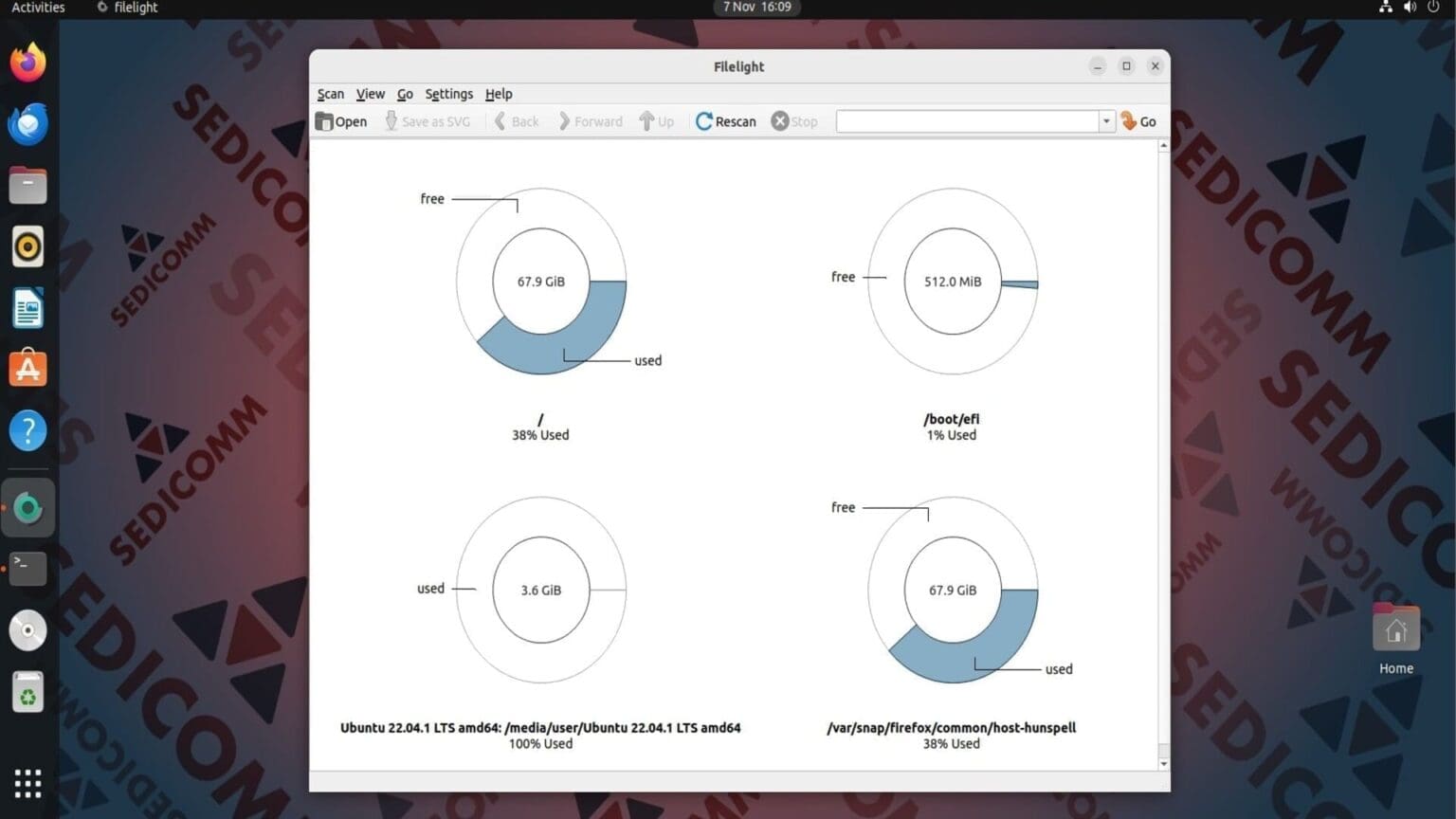
Task: Open Terminal from the dock
Action: pyautogui.click(x=27, y=569)
